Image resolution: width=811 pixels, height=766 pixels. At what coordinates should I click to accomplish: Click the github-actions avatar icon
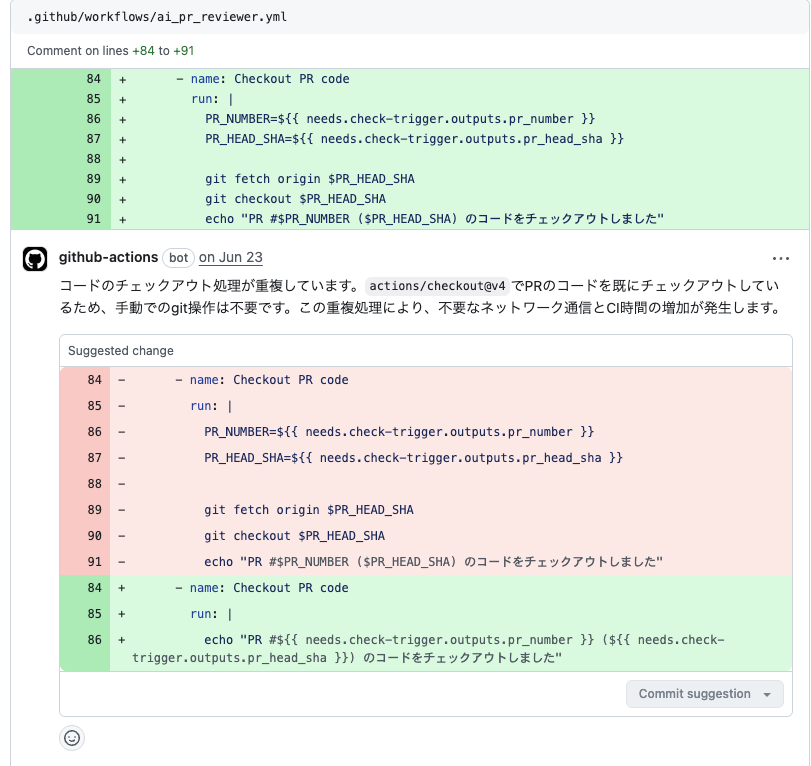(35, 259)
